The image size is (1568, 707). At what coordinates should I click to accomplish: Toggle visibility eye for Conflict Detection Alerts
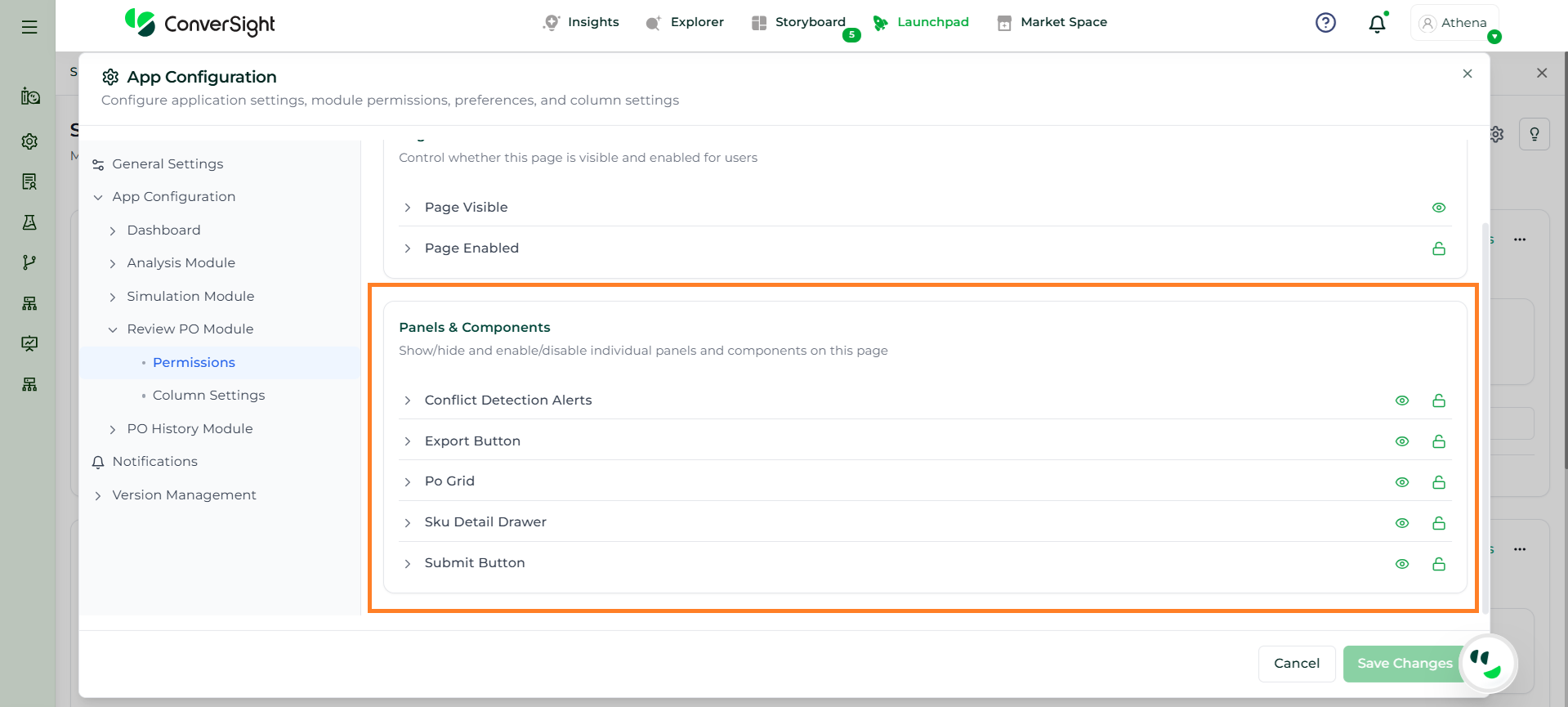pyautogui.click(x=1401, y=400)
